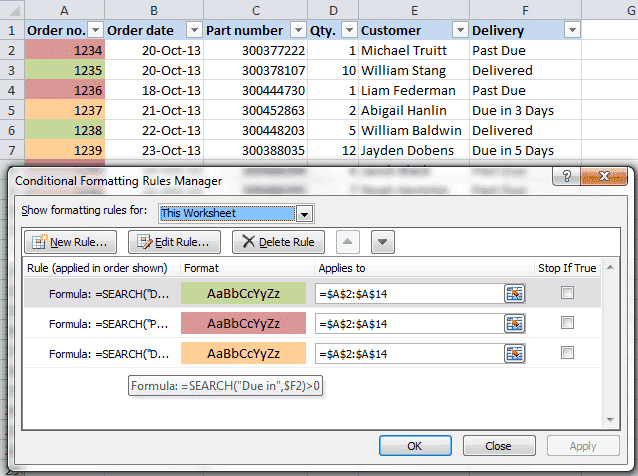This screenshot has width=638, height=476.
Task: Open the Show formatting rules for dropdown
Action: tap(304, 213)
